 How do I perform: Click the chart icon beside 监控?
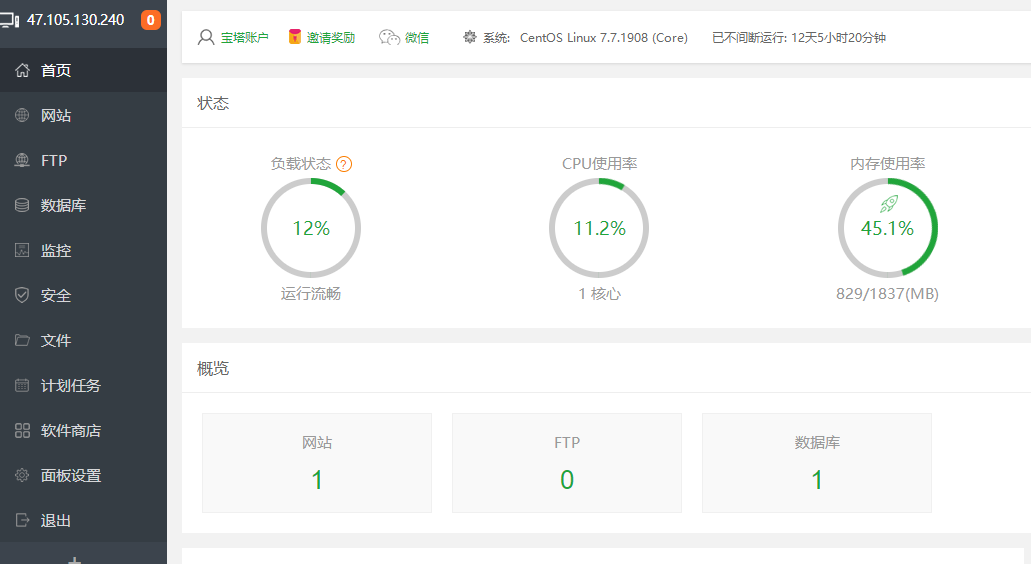pyautogui.click(x=22, y=250)
